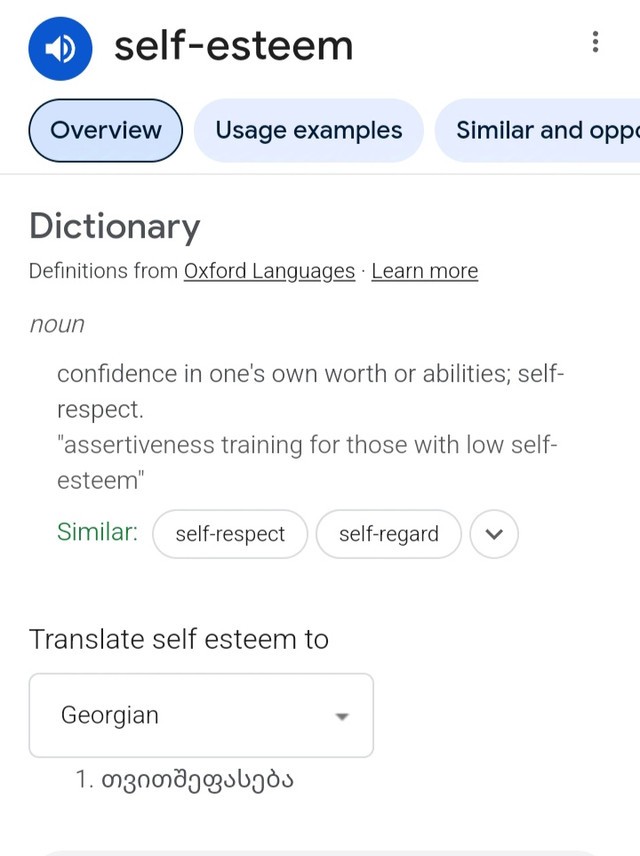Follow the Learn more link
This screenshot has height=856, width=640.
[424, 271]
